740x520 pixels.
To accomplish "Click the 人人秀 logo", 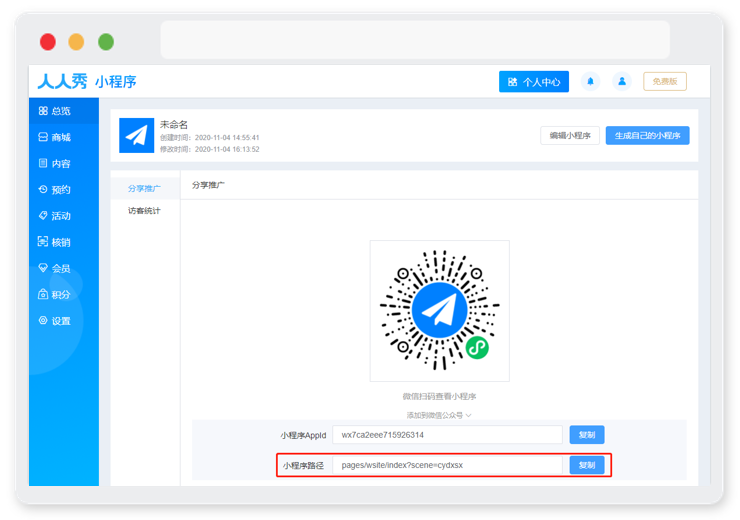I will pyautogui.click(x=62, y=81).
